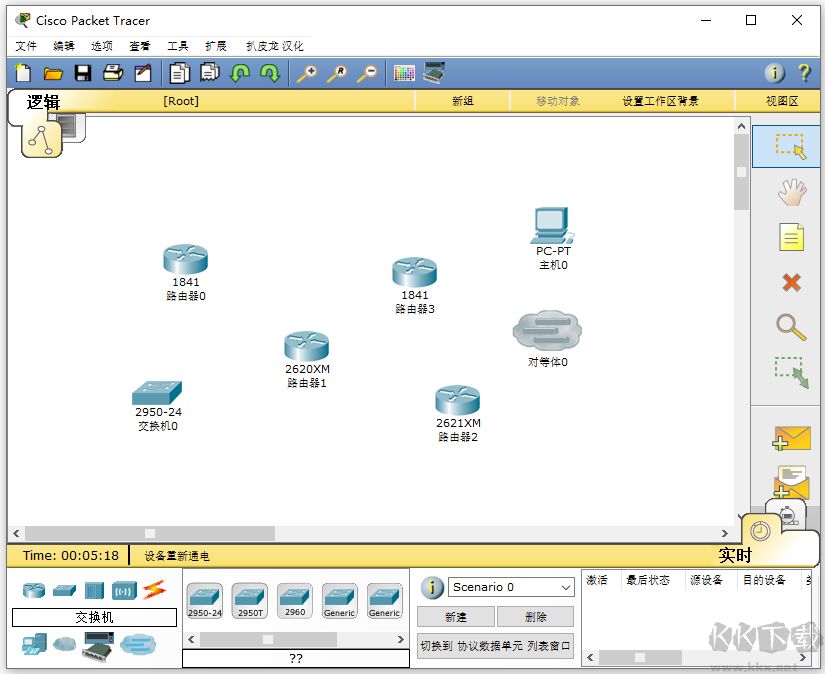
Task: Click the scenario info icon
Action: coord(431,587)
